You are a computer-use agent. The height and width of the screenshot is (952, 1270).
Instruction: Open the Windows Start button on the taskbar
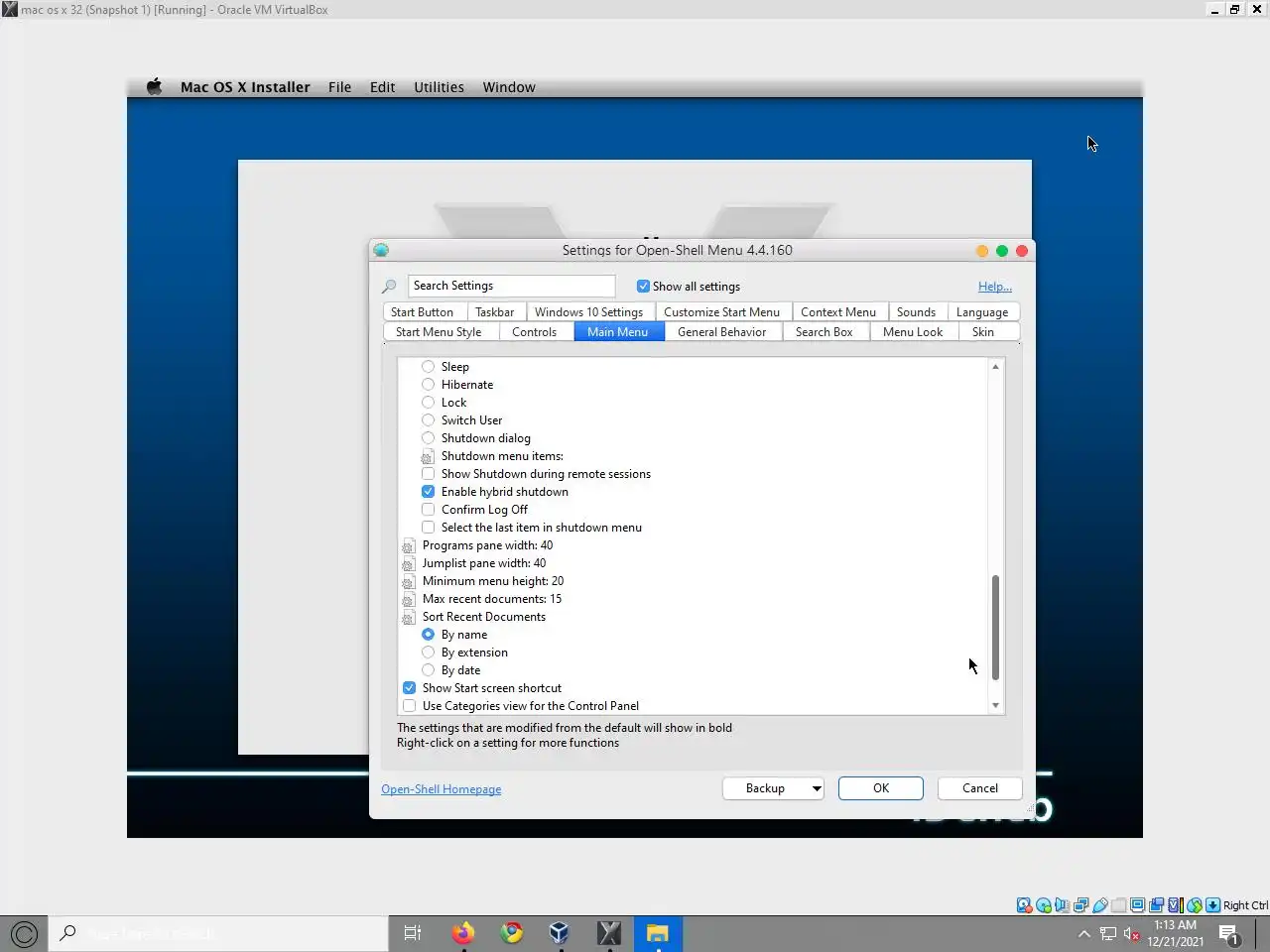pyautogui.click(x=24, y=933)
